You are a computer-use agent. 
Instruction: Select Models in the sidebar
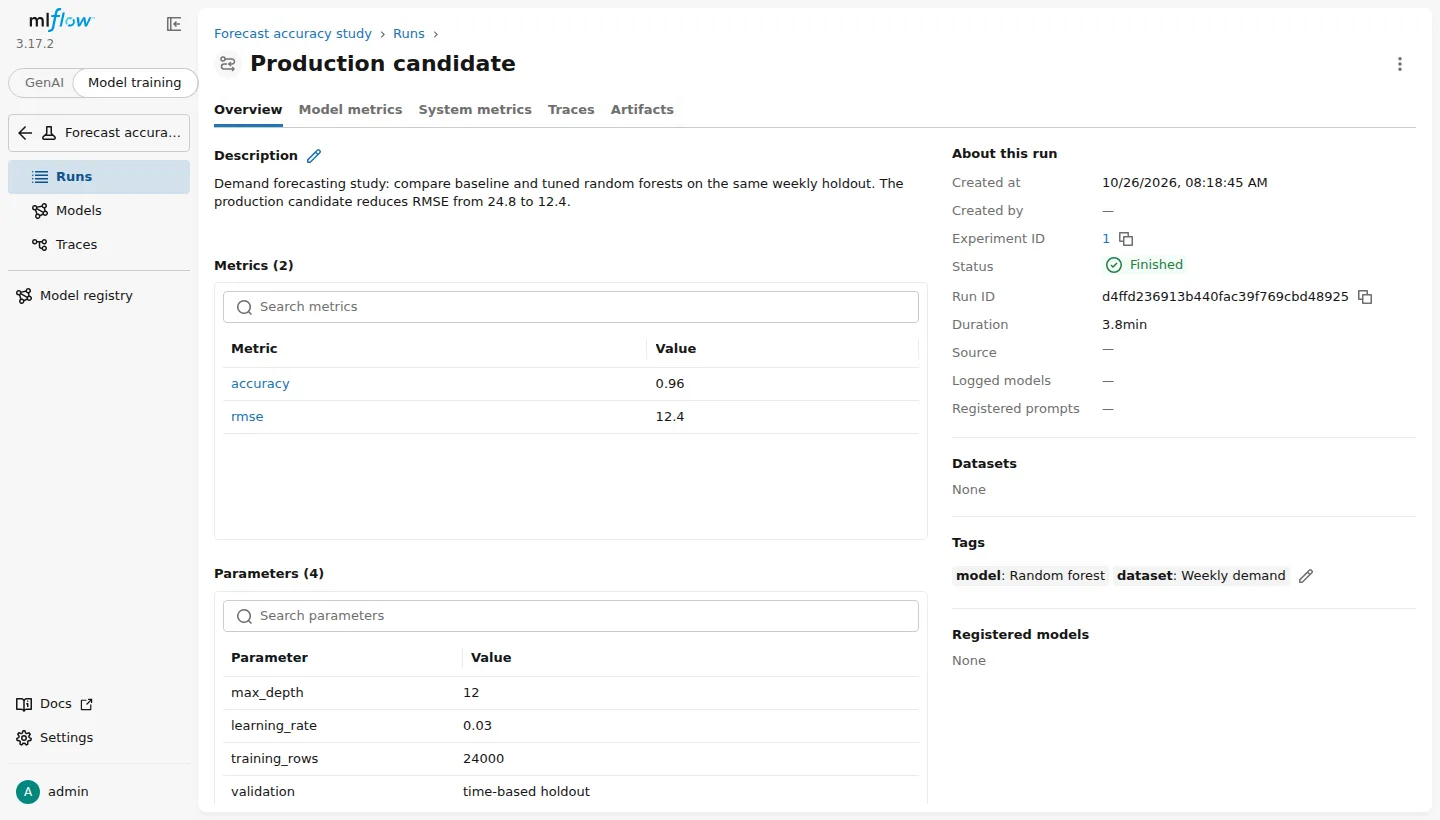(x=99, y=211)
